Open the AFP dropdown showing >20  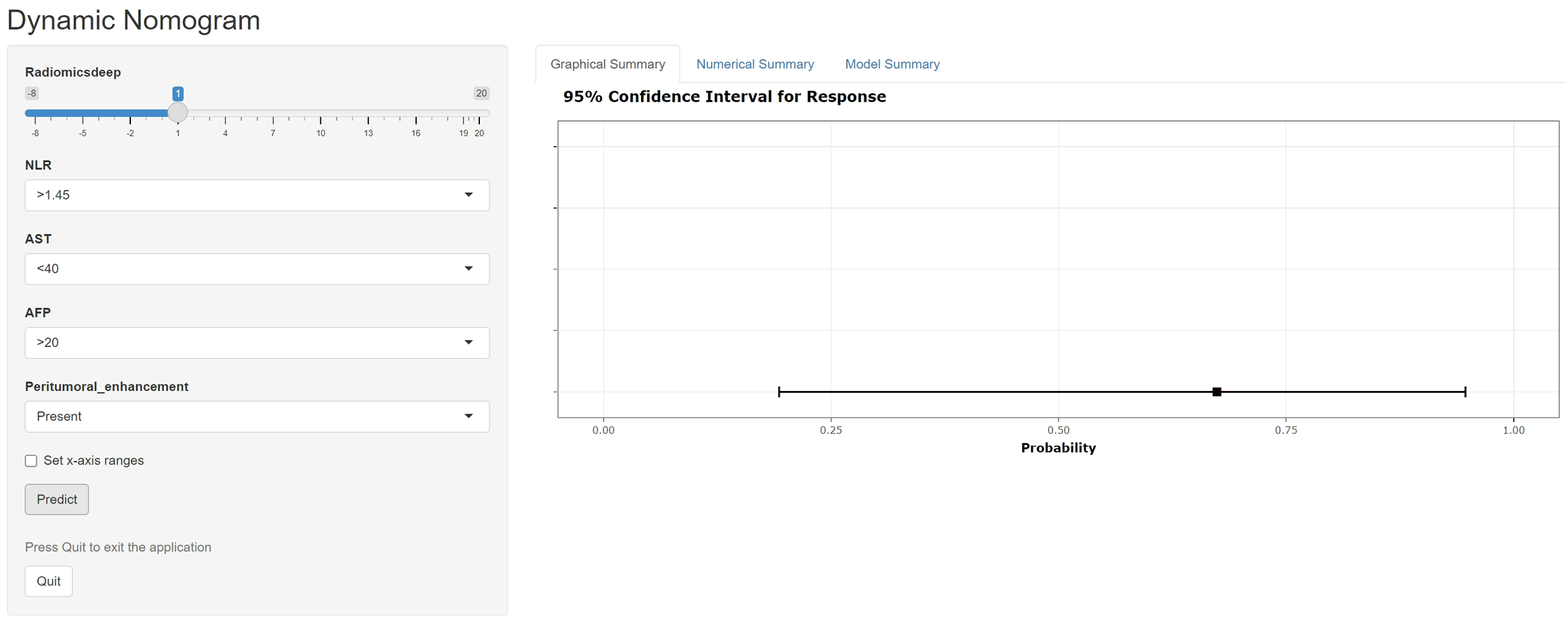[257, 343]
